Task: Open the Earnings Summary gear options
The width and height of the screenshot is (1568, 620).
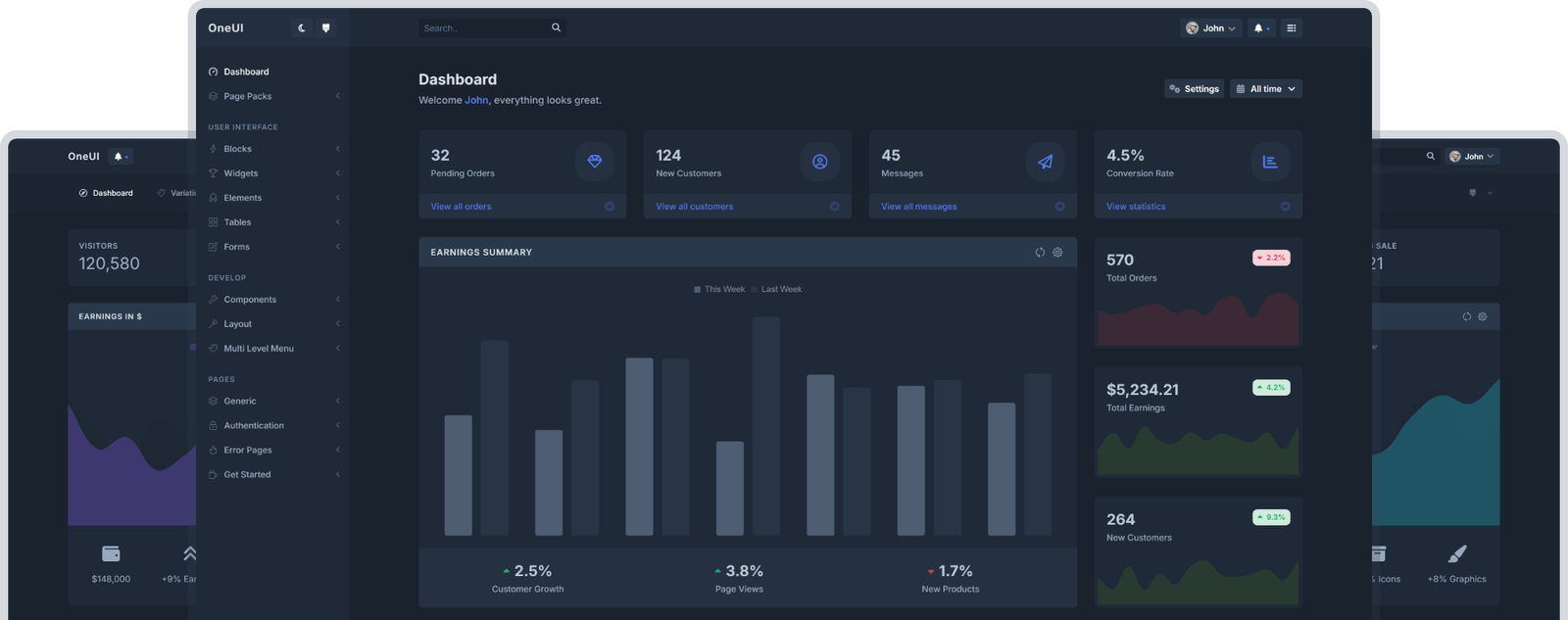Action: point(1057,253)
